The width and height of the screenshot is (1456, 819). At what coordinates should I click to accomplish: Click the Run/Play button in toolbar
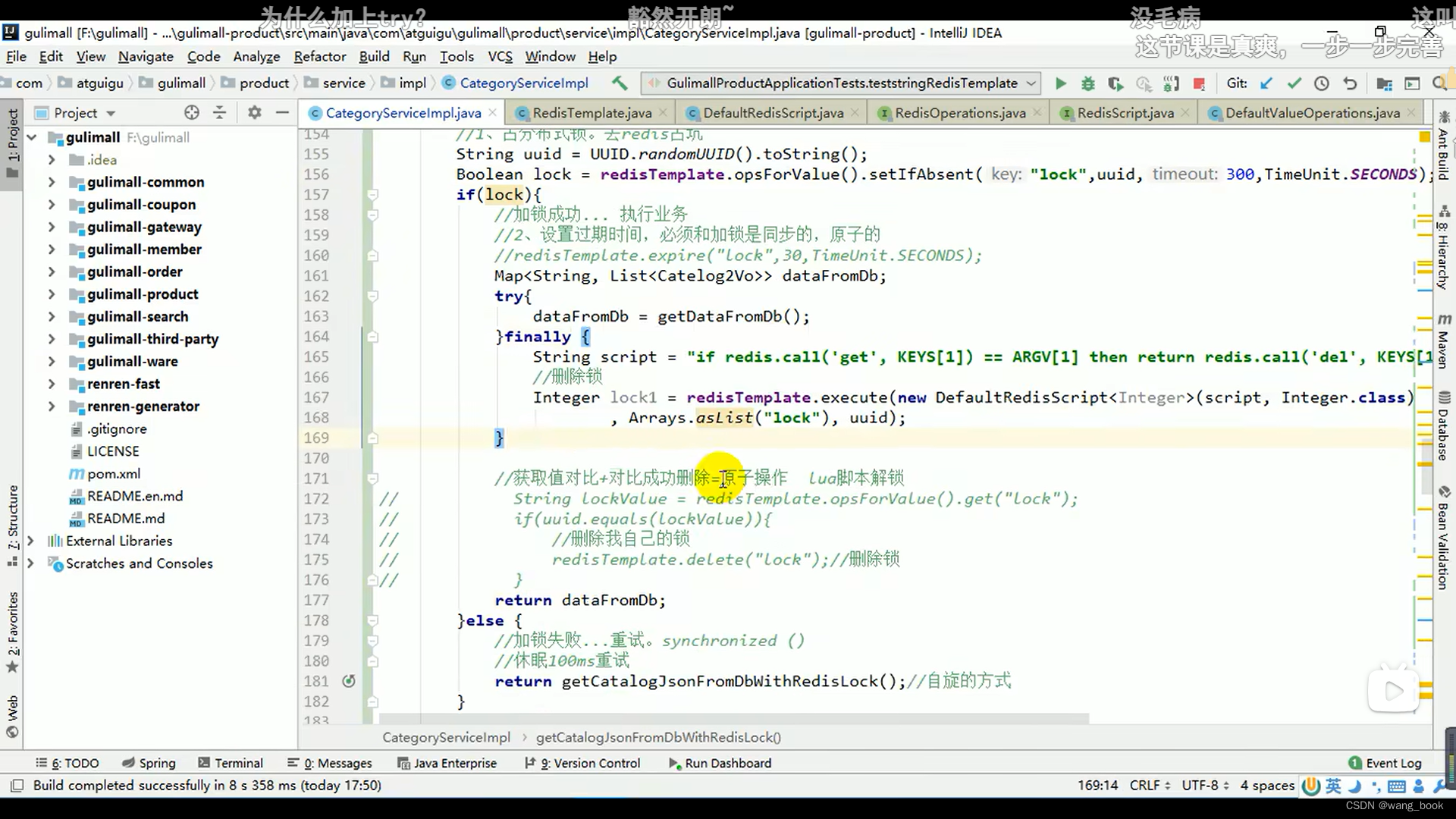[x=1060, y=83]
